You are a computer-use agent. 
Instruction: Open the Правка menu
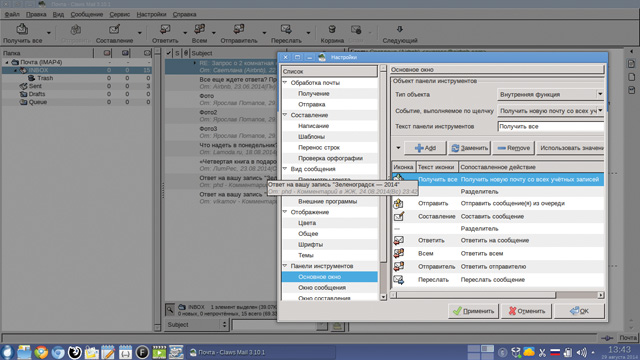36,14
